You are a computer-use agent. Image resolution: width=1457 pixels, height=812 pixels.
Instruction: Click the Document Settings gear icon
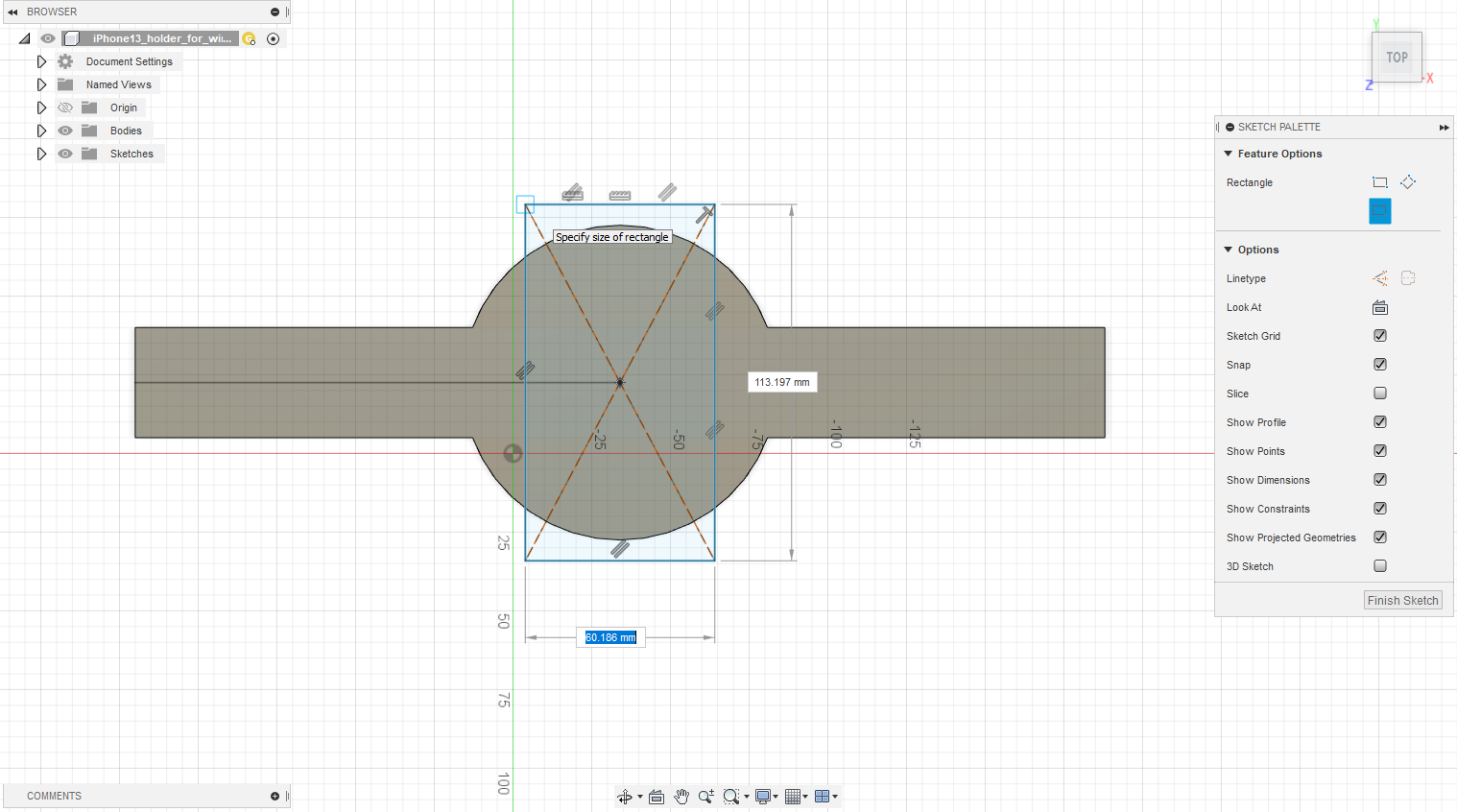pyautogui.click(x=65, y=61)
